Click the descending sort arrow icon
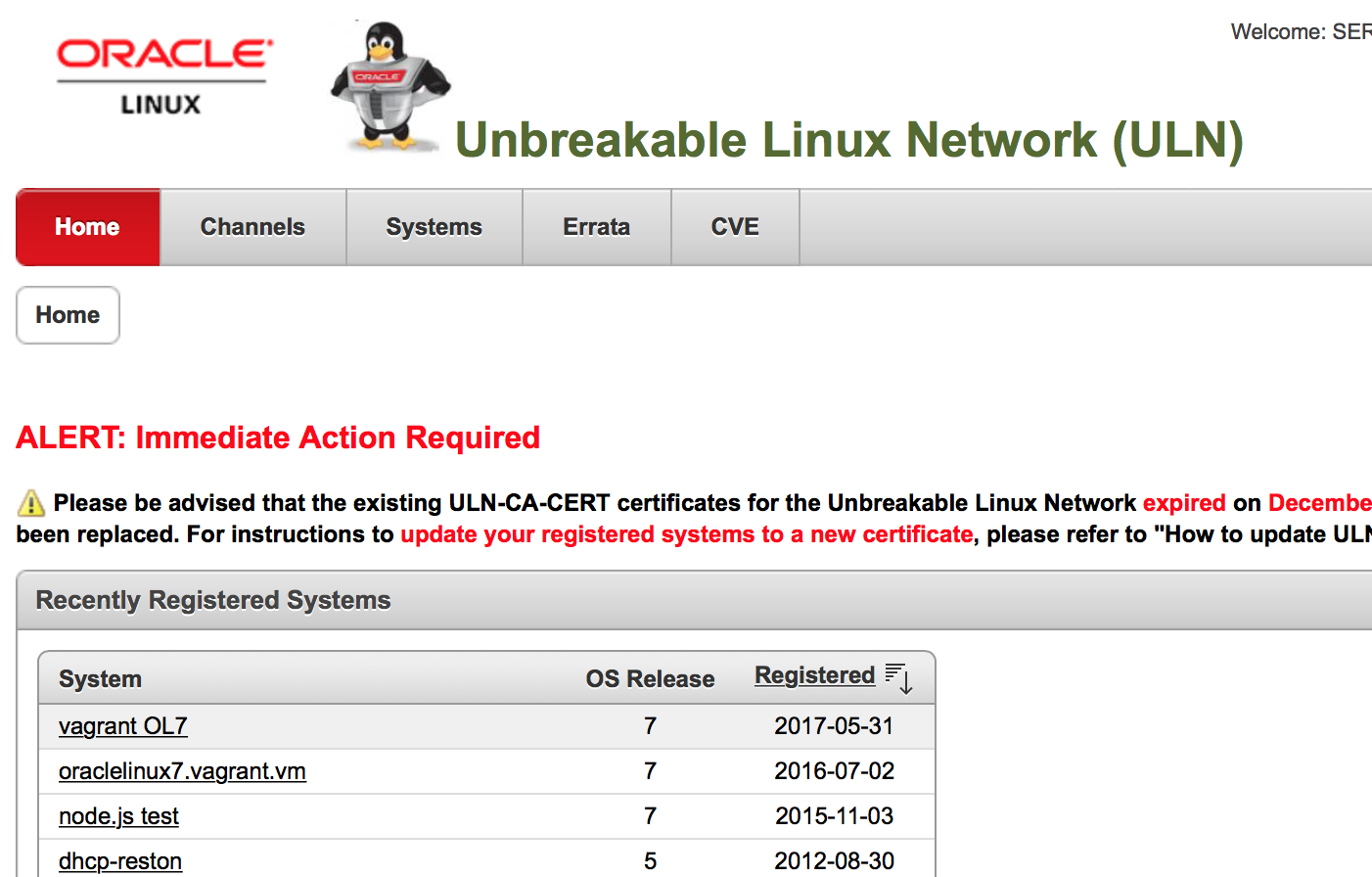1372x877 pixels. [x=898, y=677]
